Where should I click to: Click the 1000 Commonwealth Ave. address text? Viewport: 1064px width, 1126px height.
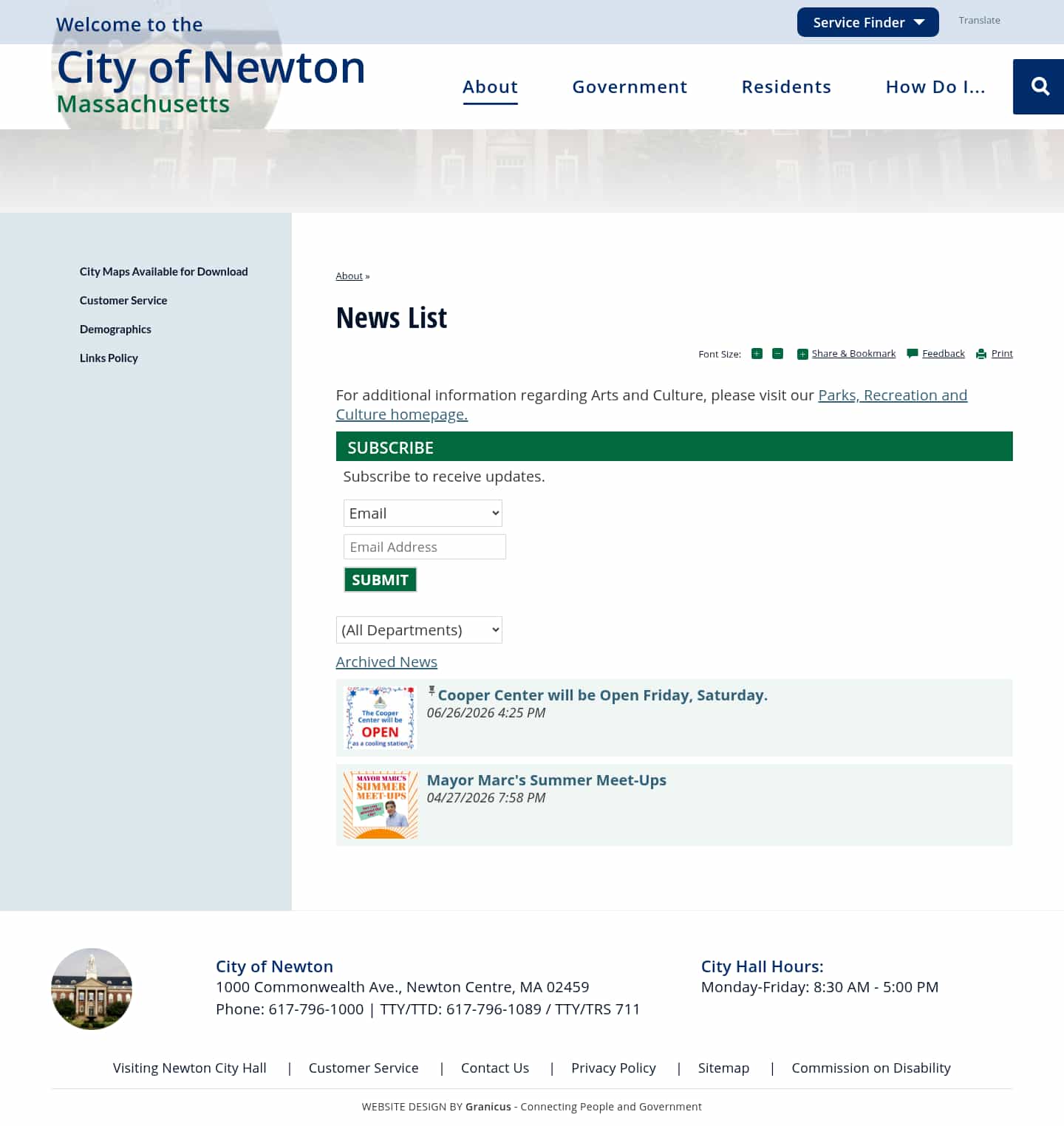pyautogui.click(x=403, y=987)
